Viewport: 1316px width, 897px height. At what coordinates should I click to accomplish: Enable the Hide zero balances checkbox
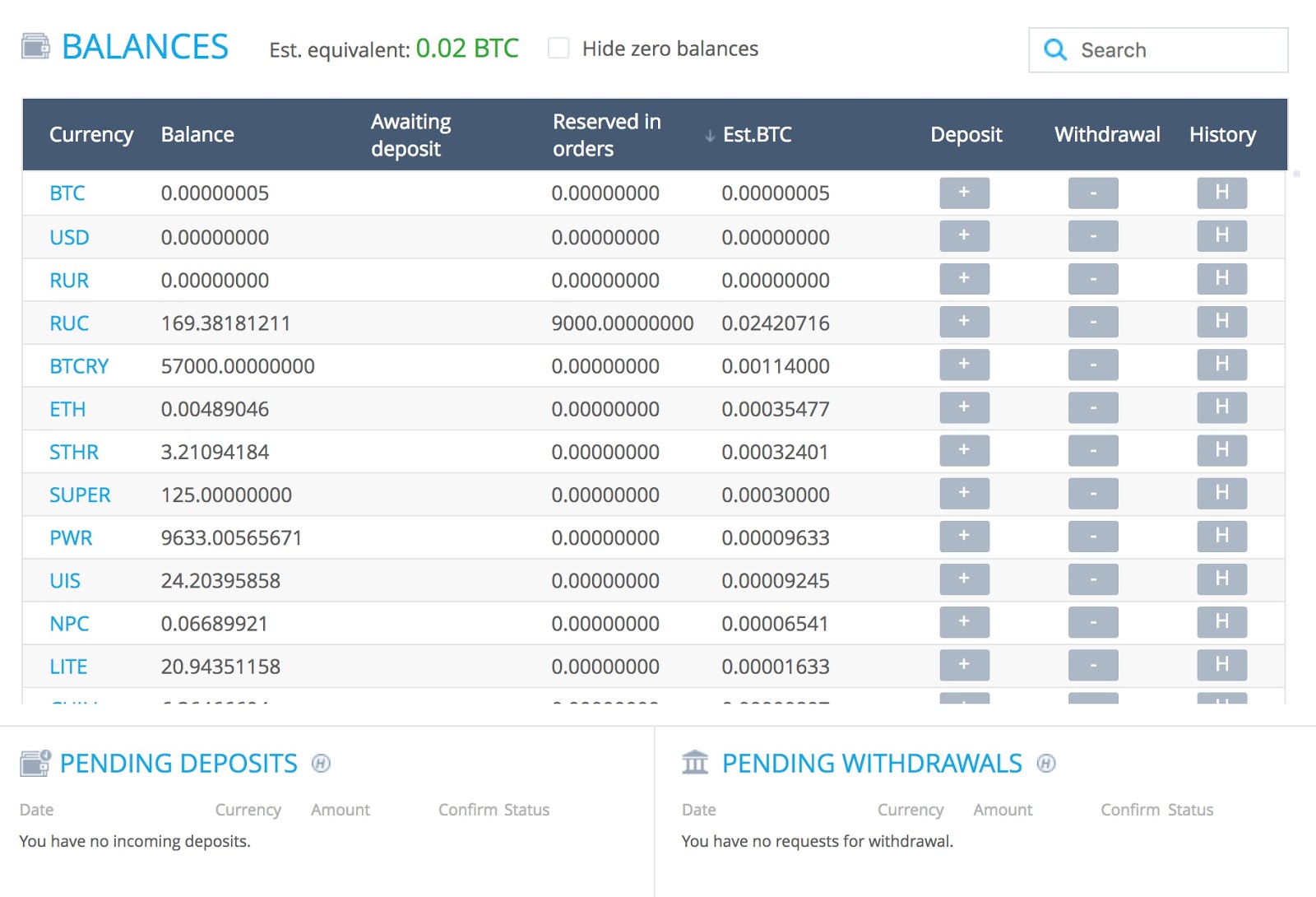558,48
